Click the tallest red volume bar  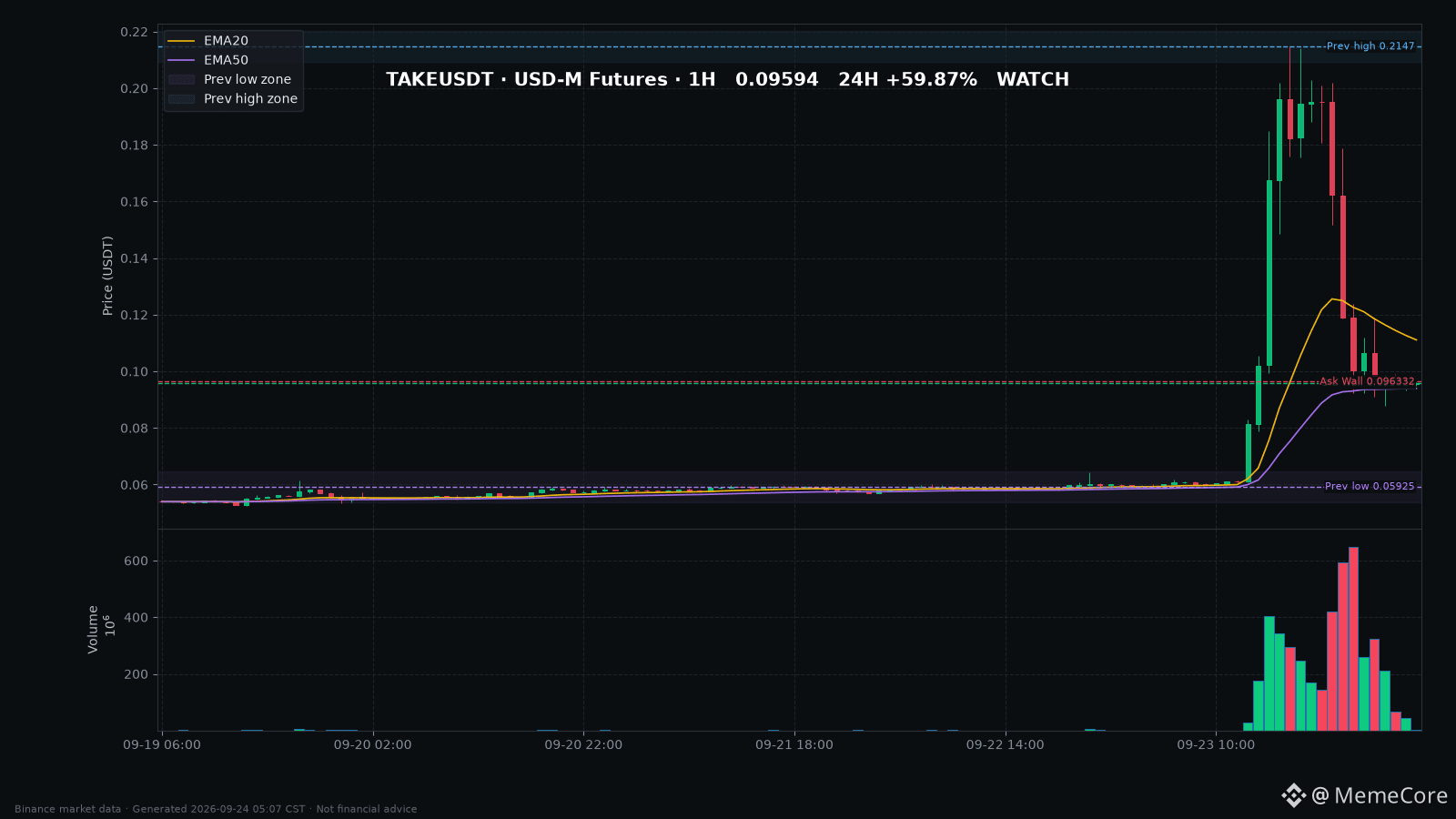[1353, 639]
